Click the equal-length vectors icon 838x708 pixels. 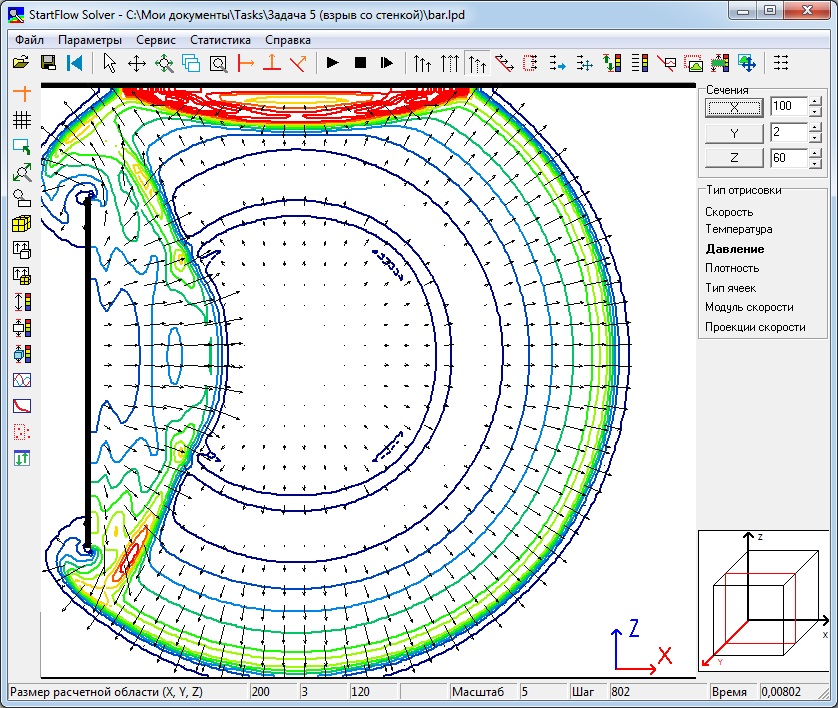pos(449,64)
